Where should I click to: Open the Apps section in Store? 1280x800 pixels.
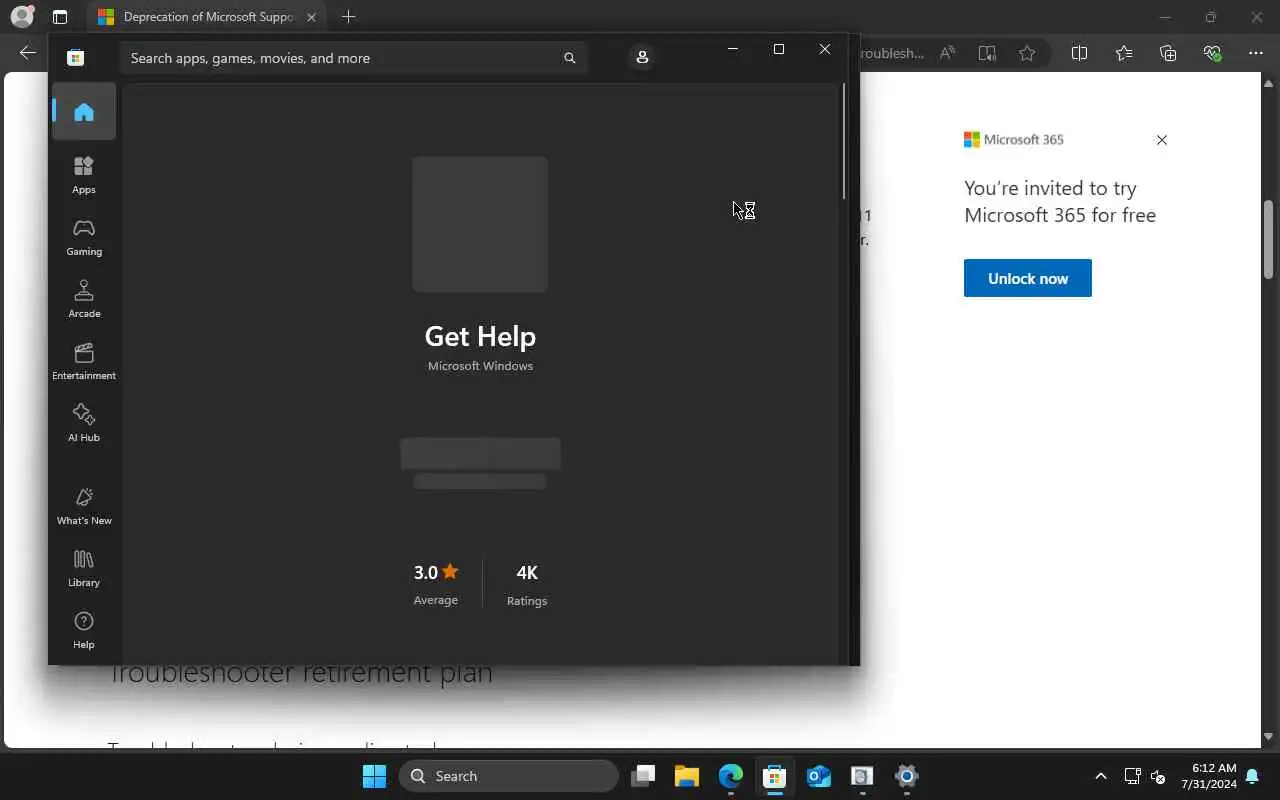click(84, 175)
